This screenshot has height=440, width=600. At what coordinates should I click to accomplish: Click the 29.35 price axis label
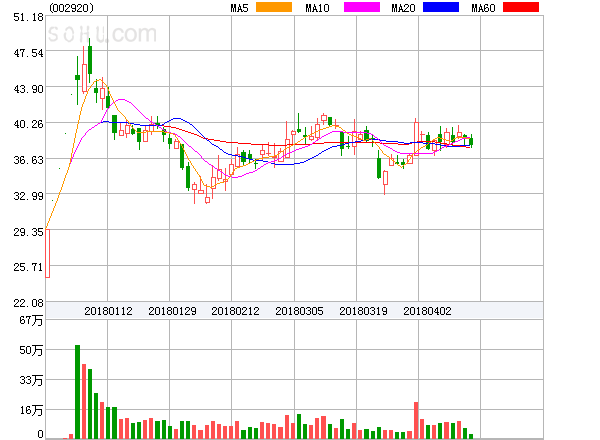click(x=28, y=232)
